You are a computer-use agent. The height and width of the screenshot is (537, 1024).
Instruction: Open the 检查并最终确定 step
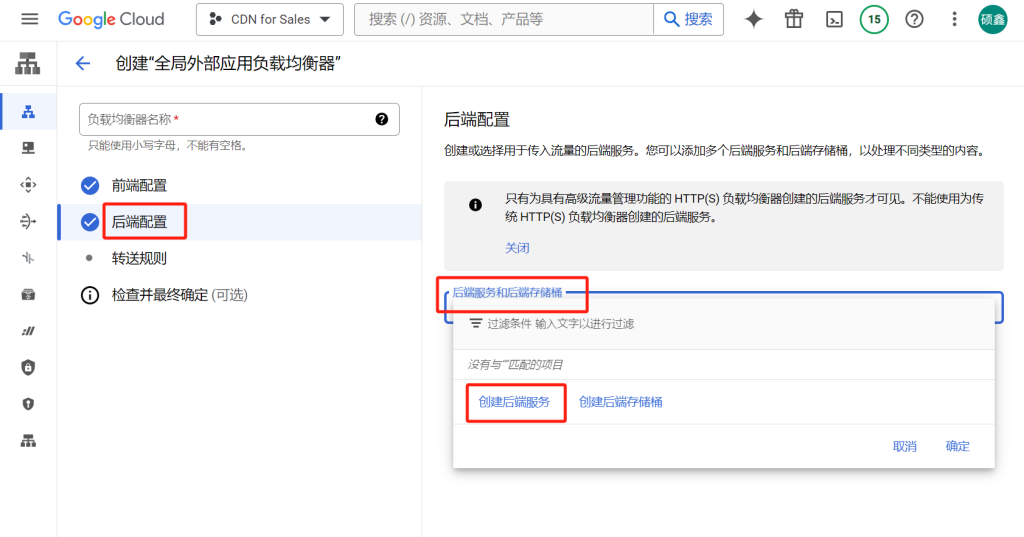[x=178, y=295]
